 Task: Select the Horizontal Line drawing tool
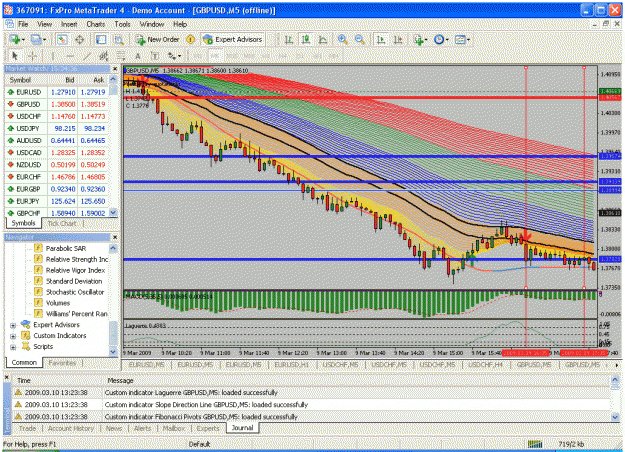pyautogui.click(x=70, y=56)
